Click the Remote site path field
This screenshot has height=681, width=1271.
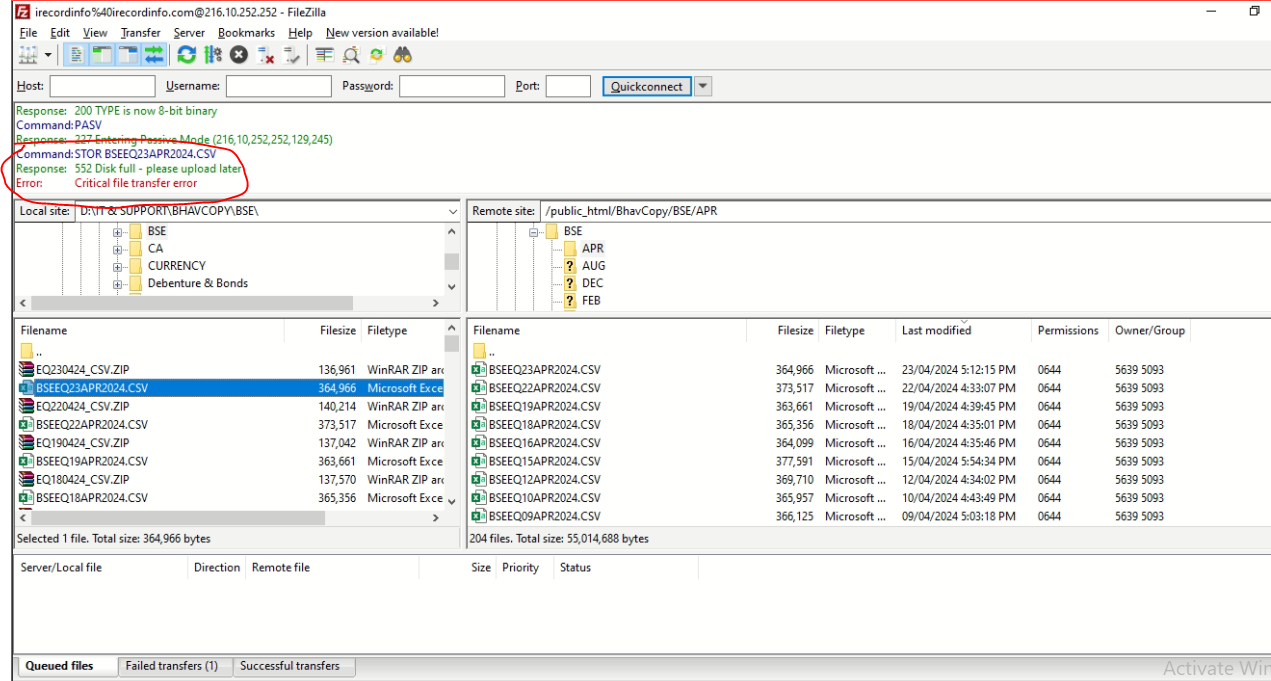click(905, 211)
